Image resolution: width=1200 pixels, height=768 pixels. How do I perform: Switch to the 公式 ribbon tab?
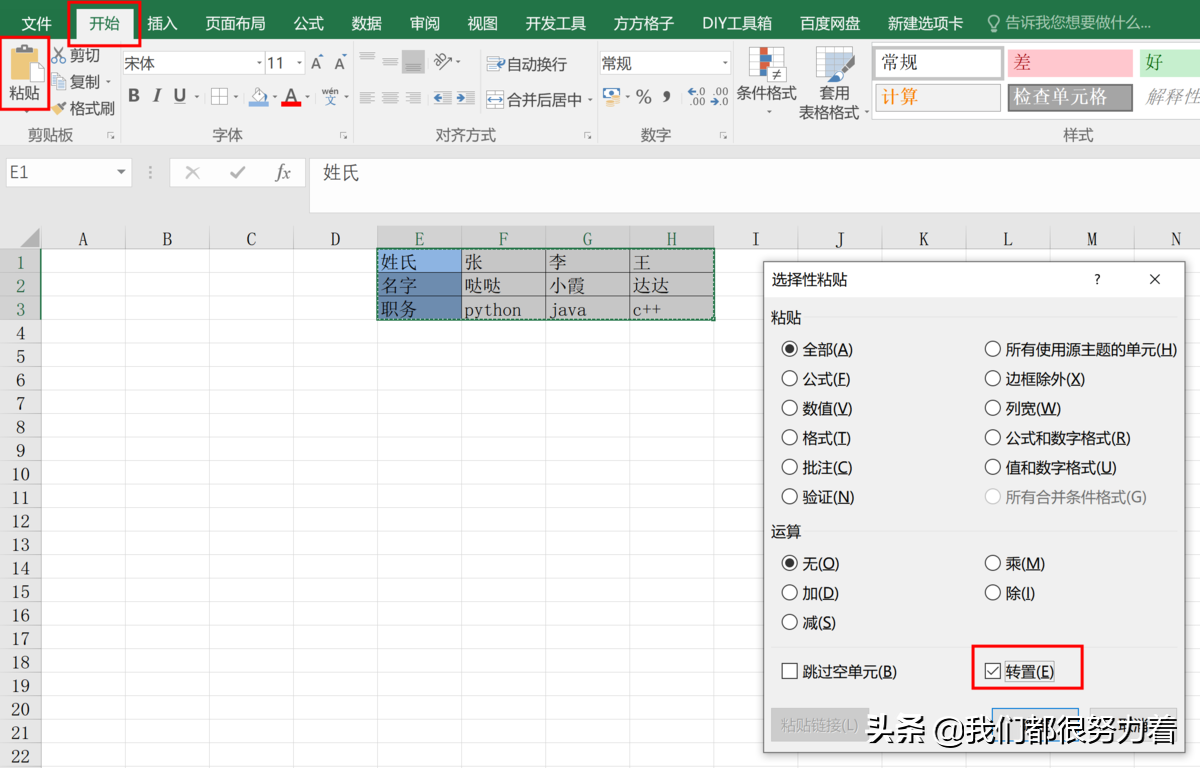click(x=308, y=23)
